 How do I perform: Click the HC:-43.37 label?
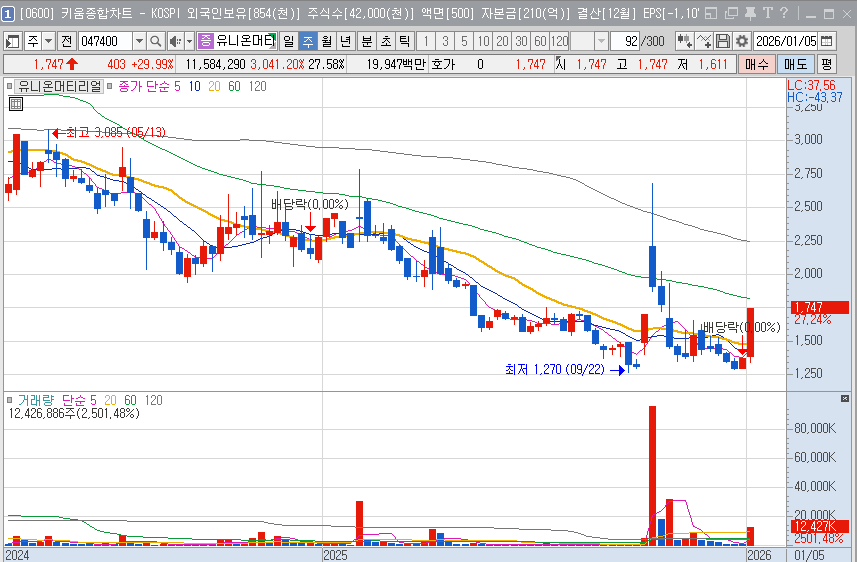click(815, 97)
